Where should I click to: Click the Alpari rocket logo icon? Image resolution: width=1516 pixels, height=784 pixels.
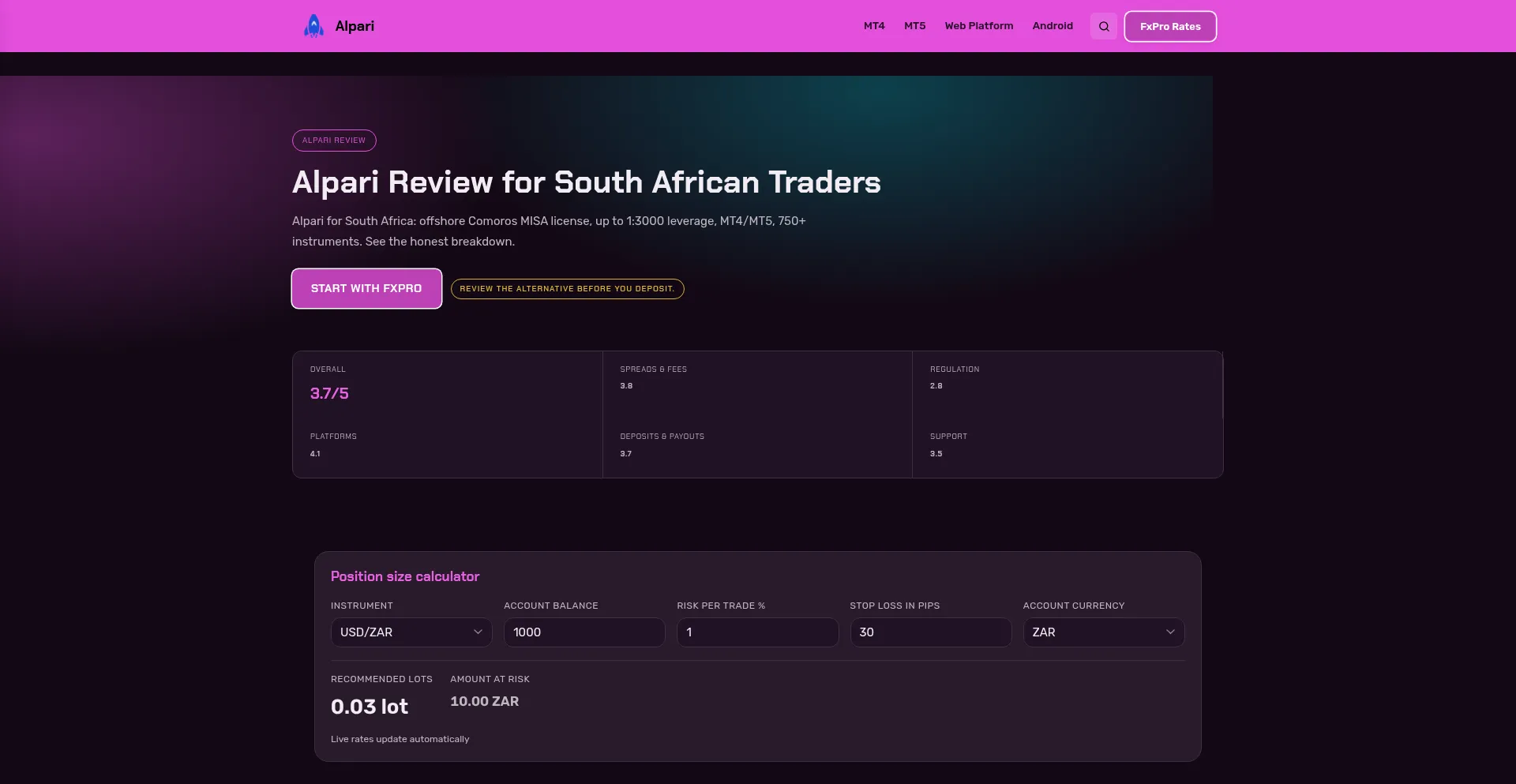pyautogui.click(x=314, y=26)
